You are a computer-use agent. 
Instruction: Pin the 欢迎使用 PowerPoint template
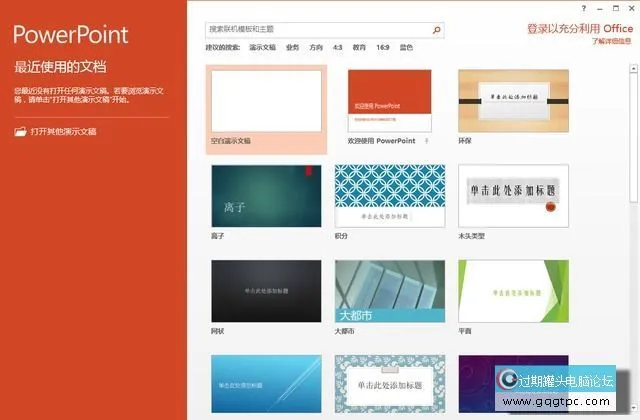[427, 141]
